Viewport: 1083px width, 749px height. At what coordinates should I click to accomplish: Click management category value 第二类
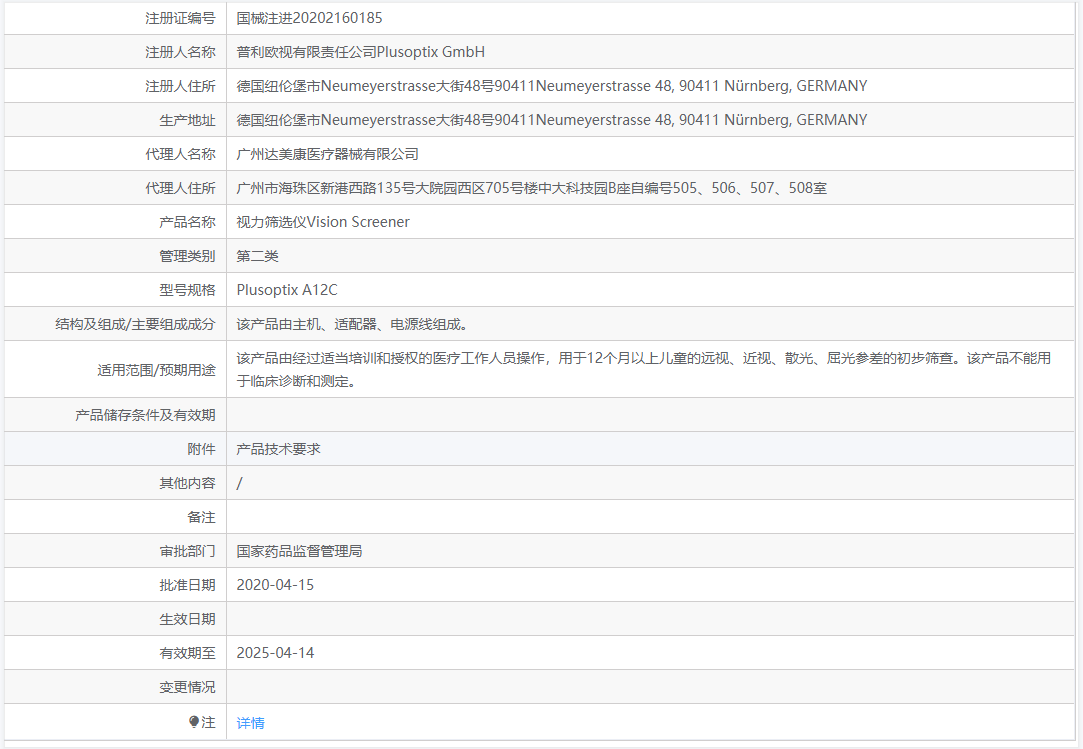[x=257, y=256]
